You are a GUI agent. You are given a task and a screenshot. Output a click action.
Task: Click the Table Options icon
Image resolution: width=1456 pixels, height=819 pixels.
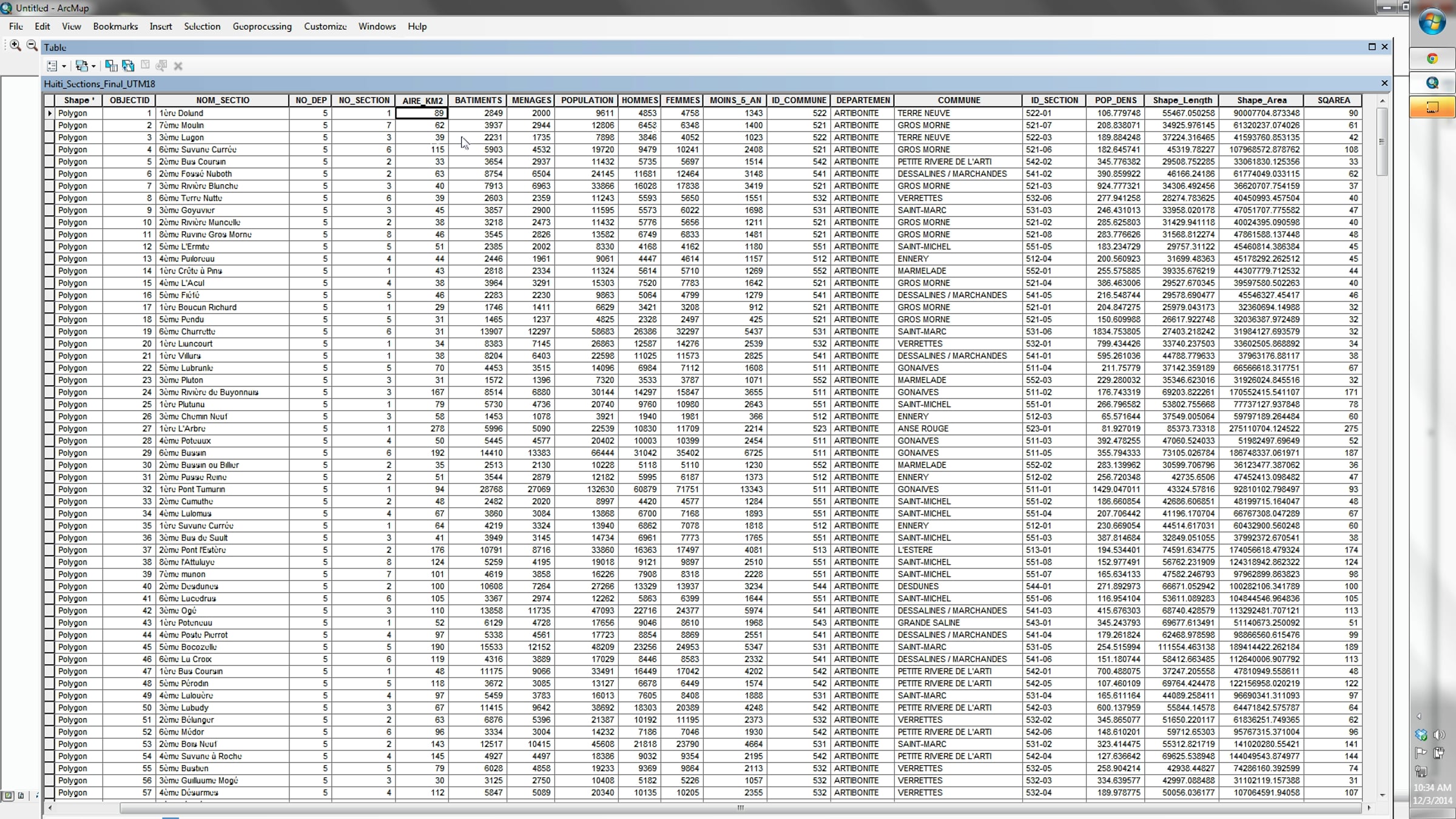[x=52, y=66]
